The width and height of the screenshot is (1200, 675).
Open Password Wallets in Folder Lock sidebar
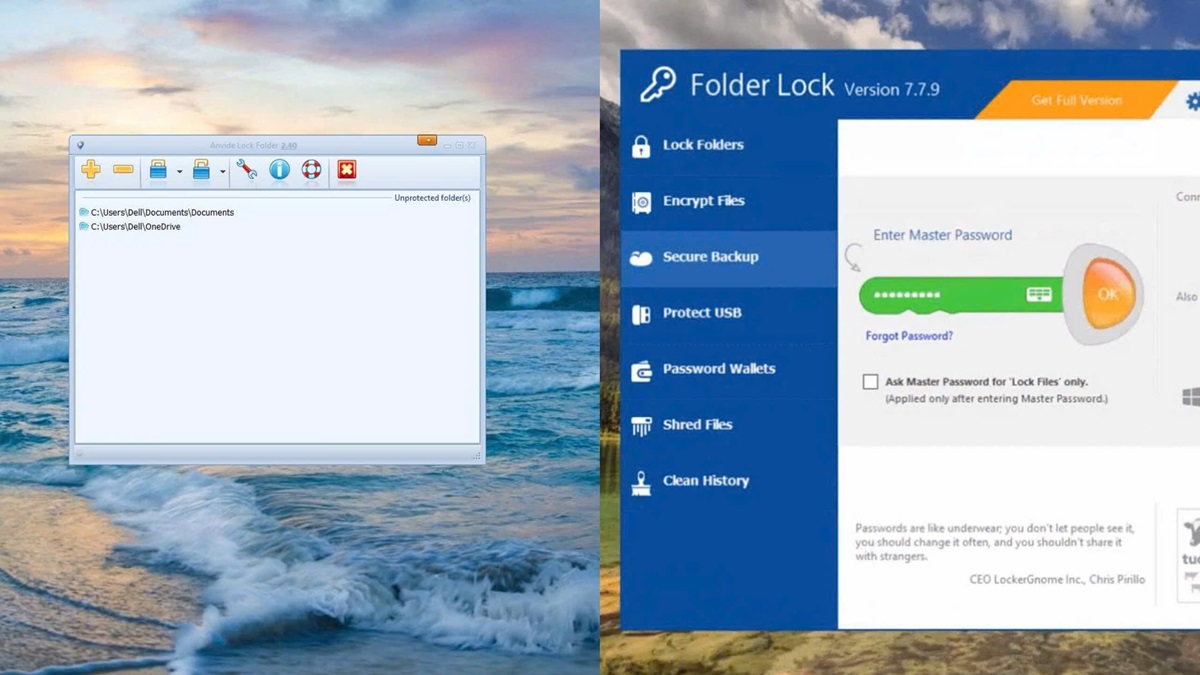point(728,370)
